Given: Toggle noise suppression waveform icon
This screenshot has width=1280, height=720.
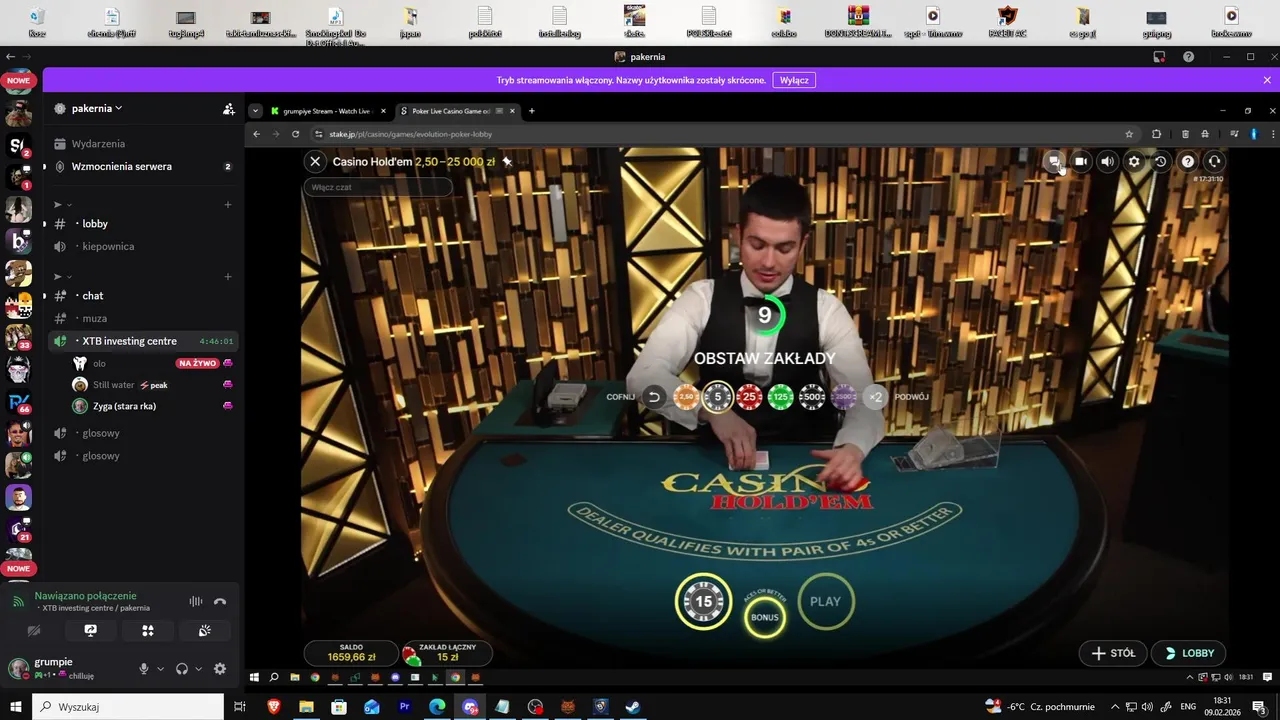Looking at the screenshot, I should coord(196,602).
